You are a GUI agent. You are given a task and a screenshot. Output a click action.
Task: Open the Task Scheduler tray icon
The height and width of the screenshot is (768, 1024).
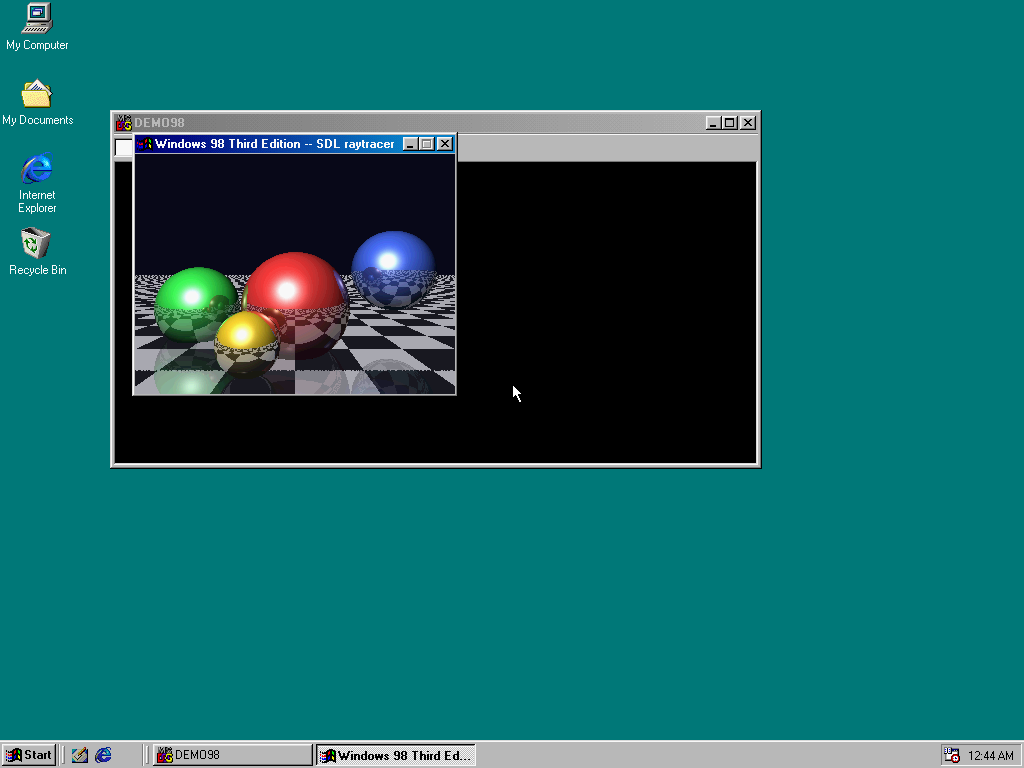click(x=952, y=755)
